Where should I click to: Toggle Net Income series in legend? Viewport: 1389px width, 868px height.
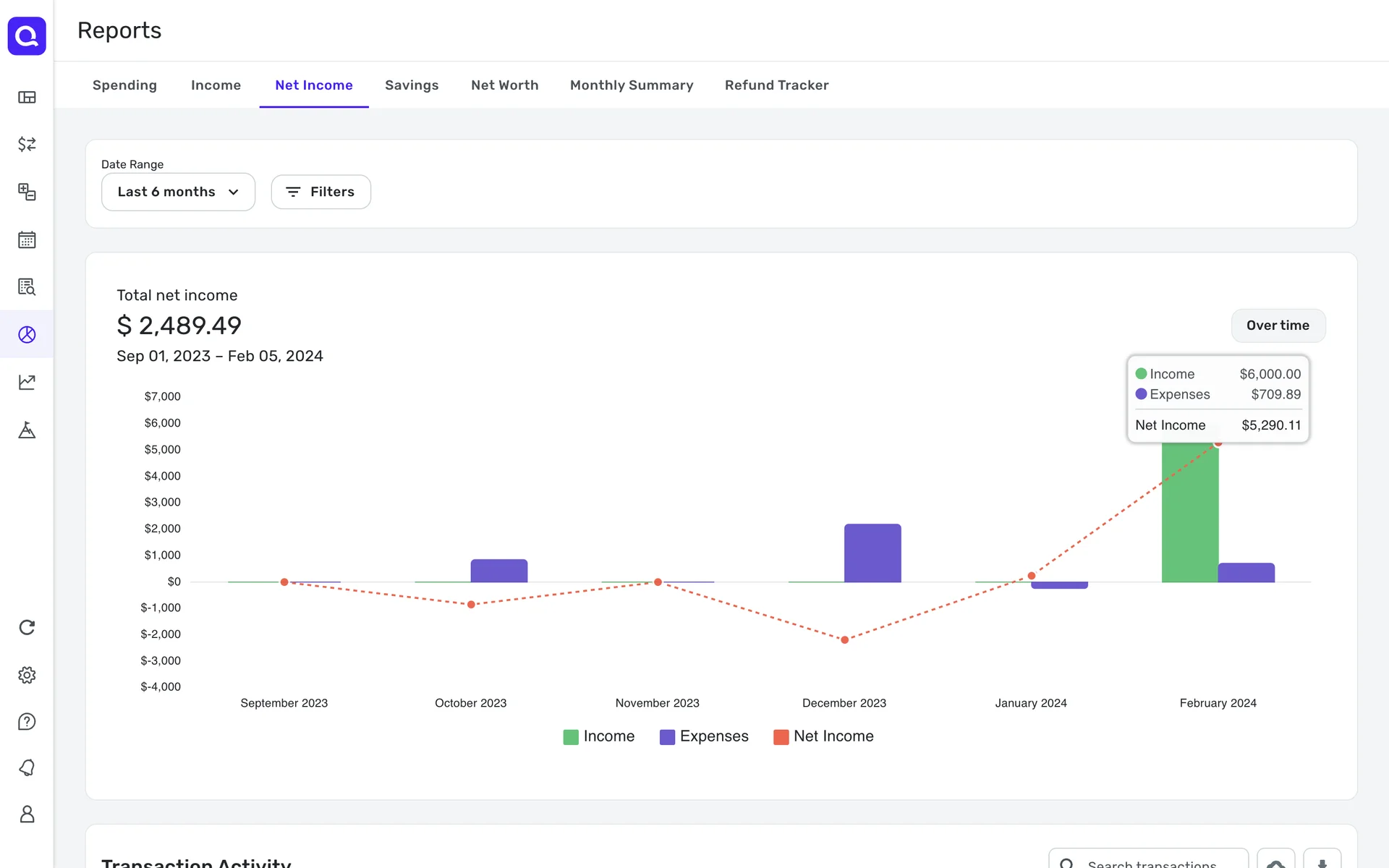823,736
